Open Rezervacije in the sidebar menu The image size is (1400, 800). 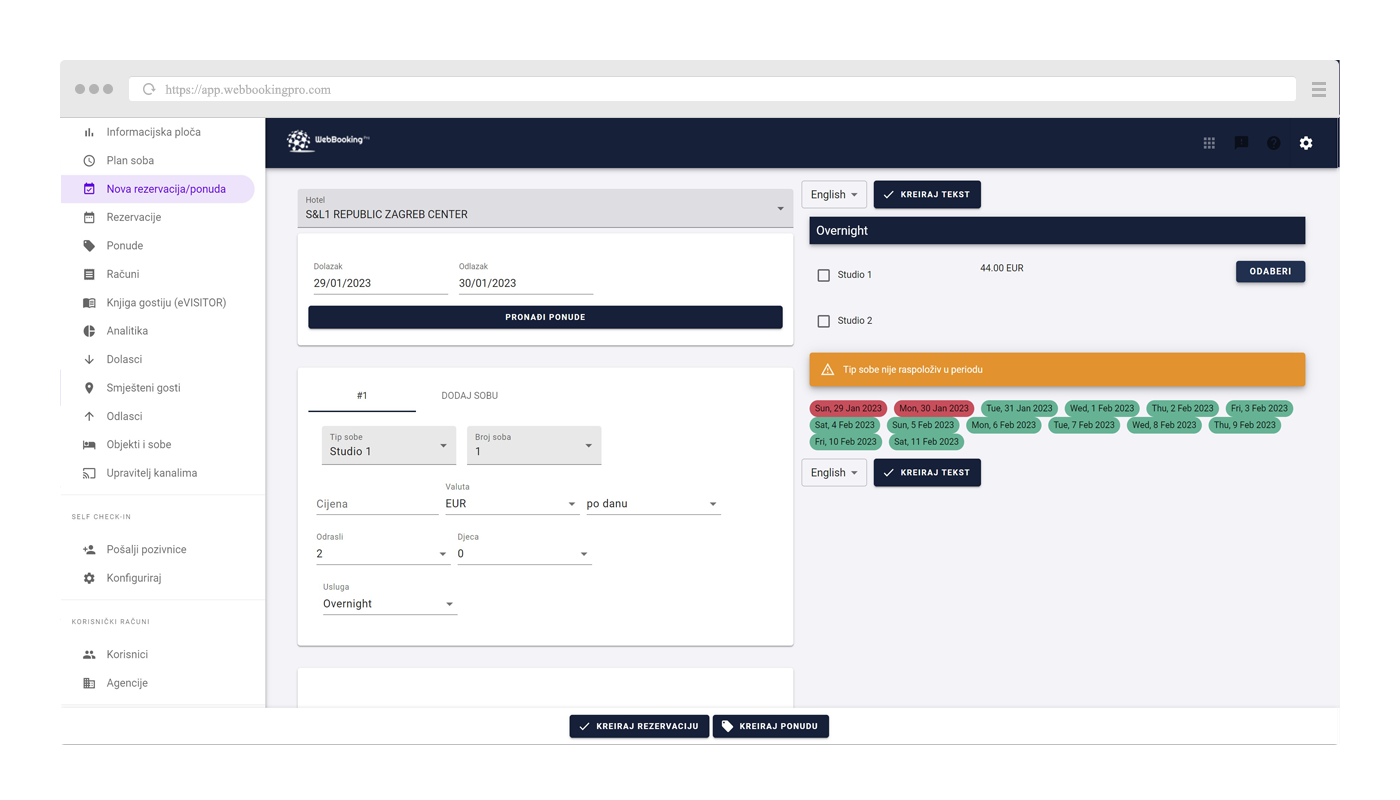coord(134,217)
